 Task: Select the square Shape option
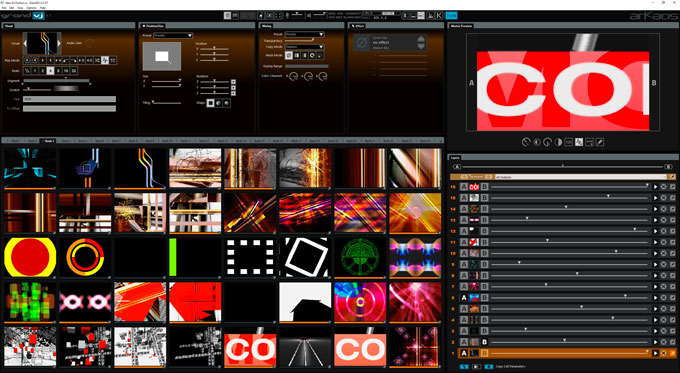(x=210, y=103)
